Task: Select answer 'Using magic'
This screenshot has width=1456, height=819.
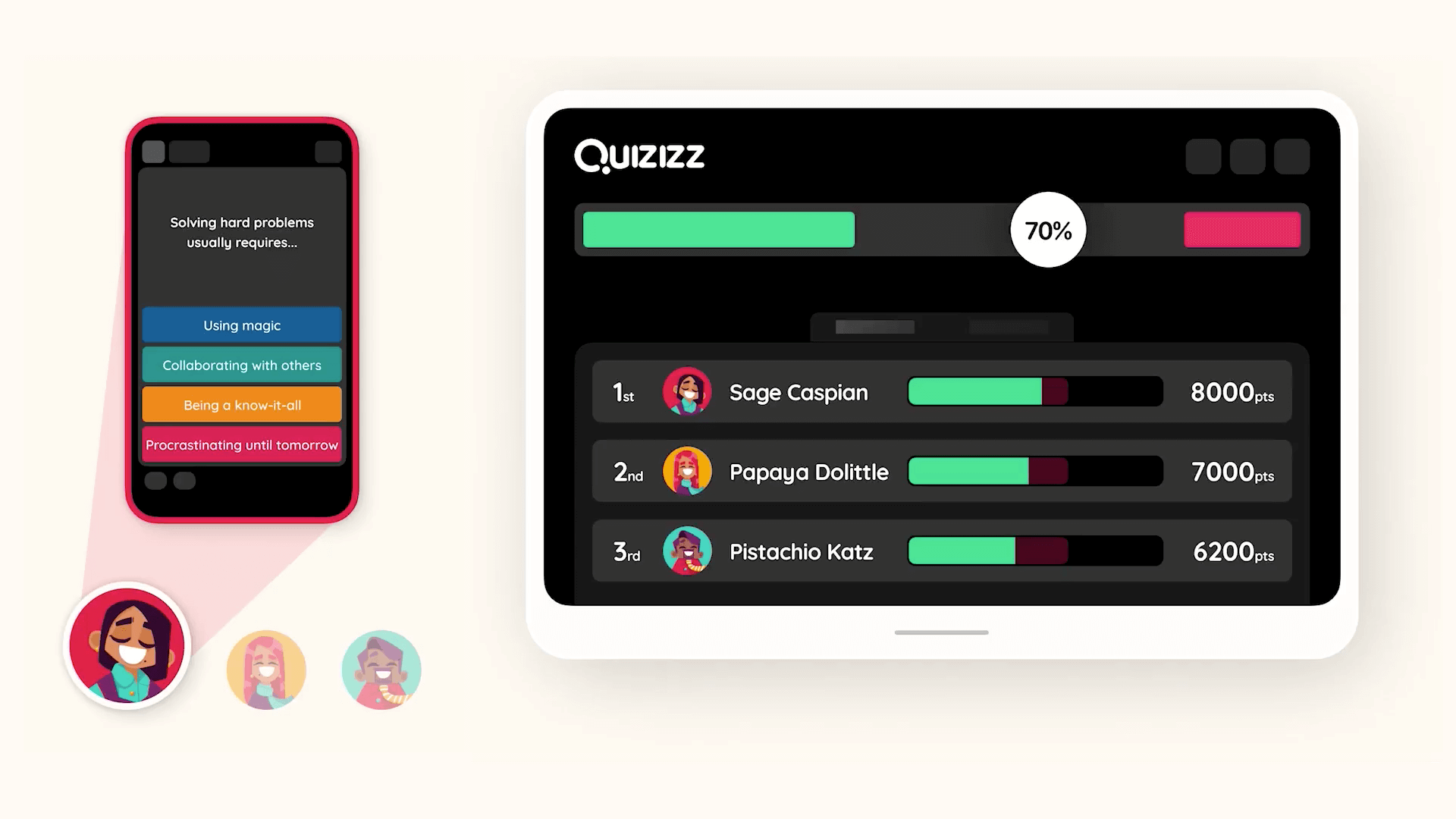Action: coord(242,326)
